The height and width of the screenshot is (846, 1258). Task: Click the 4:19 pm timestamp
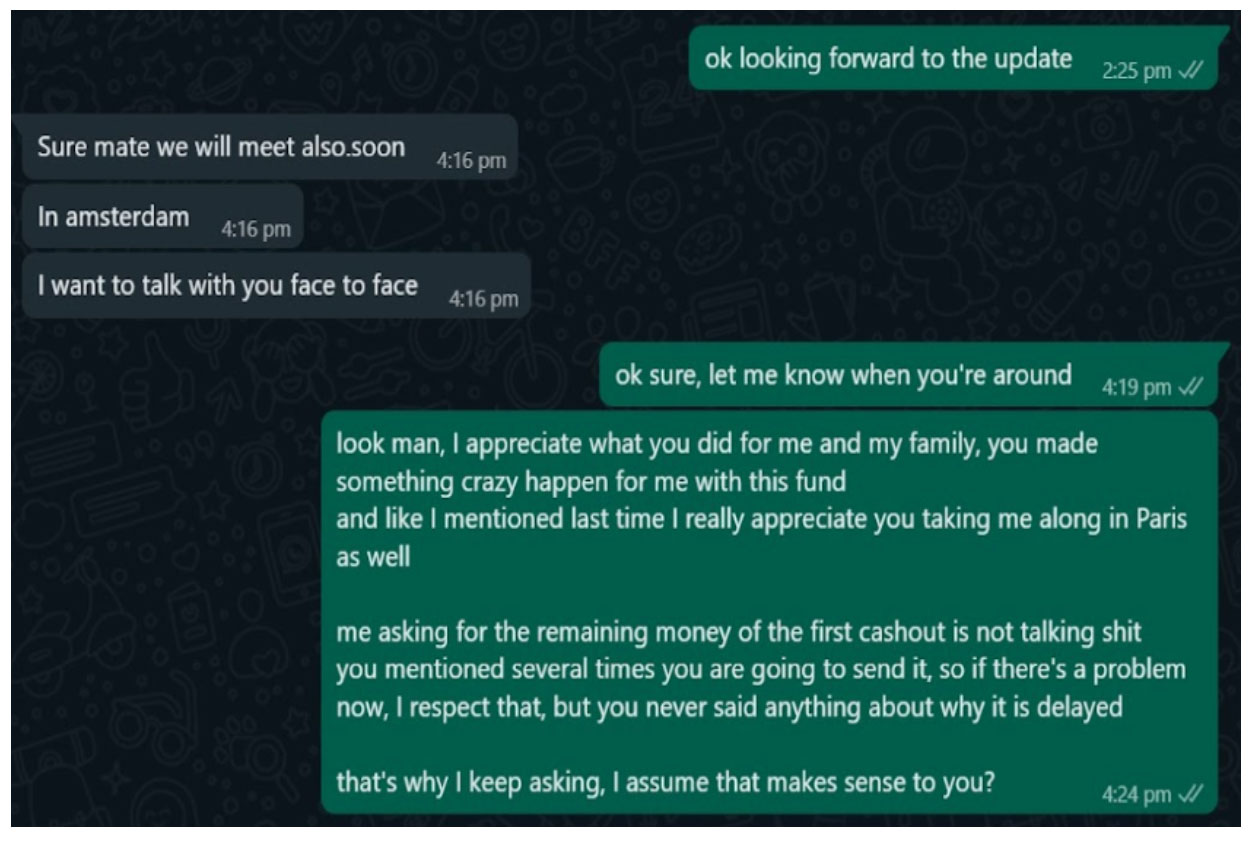coord(1136,387)
